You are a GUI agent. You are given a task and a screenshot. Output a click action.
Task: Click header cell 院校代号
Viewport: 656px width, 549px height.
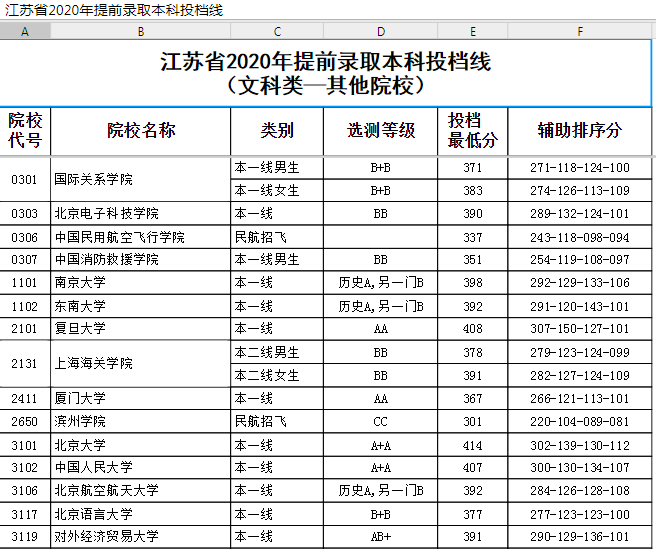pyautogui.click(x=25, y=131)
